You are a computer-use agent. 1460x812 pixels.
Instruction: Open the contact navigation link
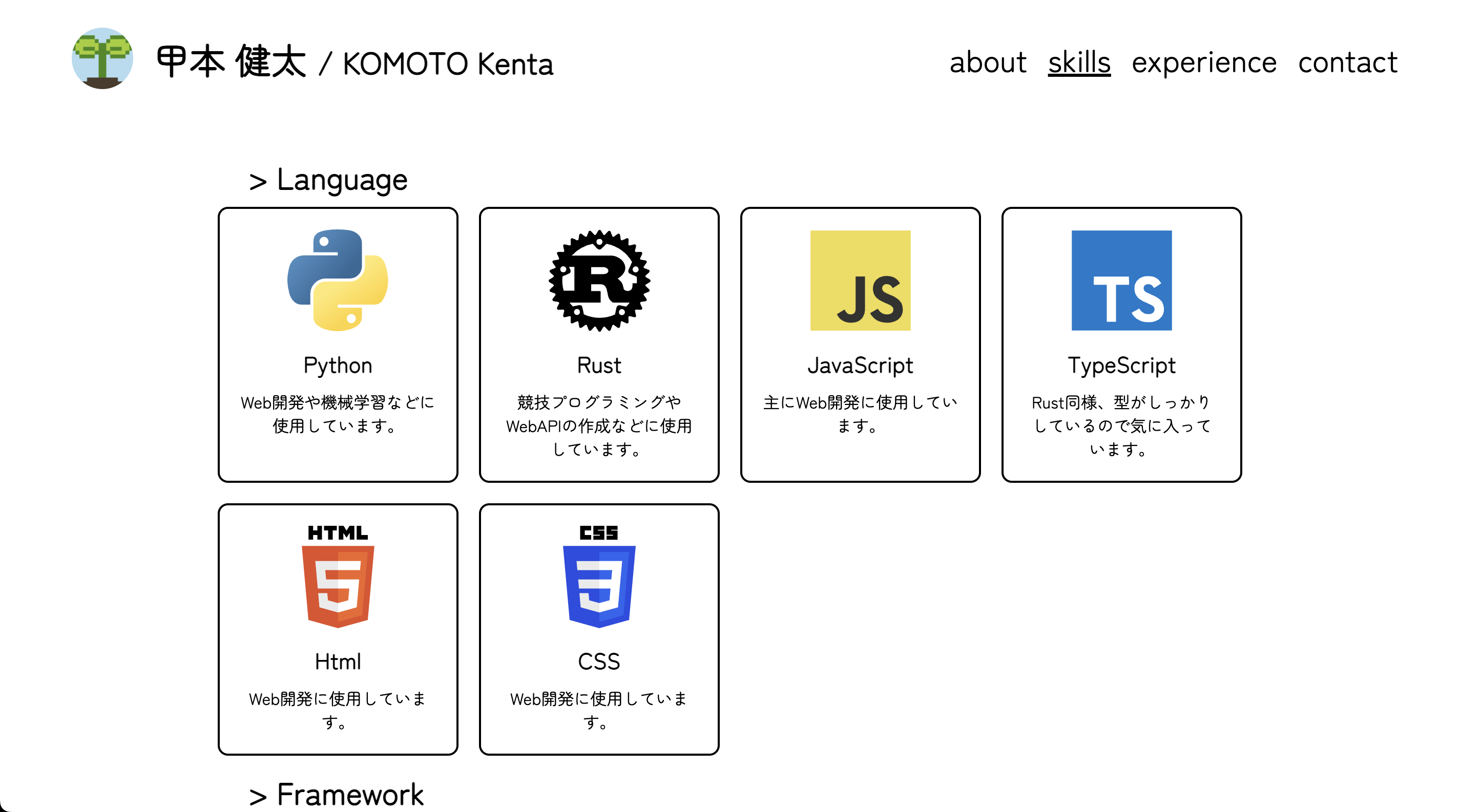click(x=1347, y=62)
